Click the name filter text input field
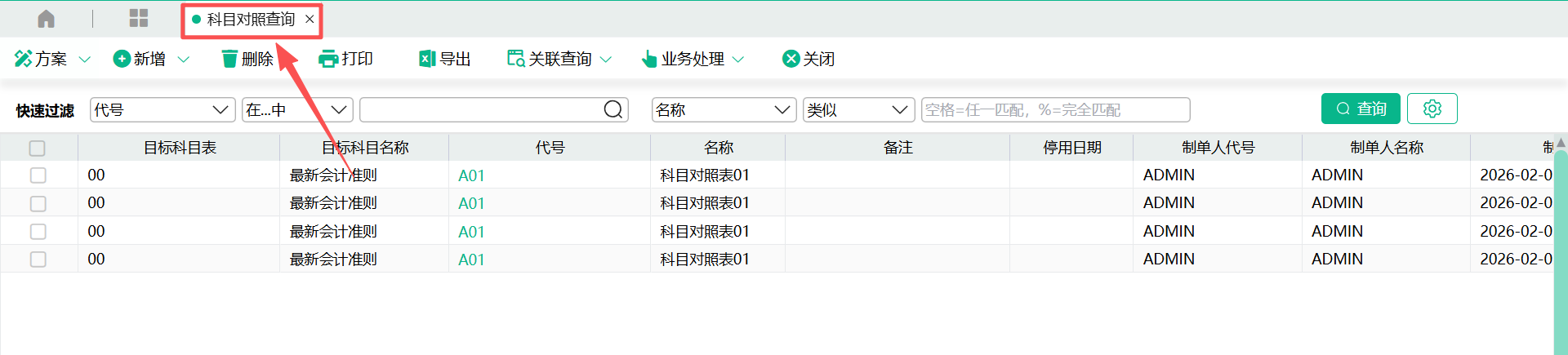 tap(1055, 109)
